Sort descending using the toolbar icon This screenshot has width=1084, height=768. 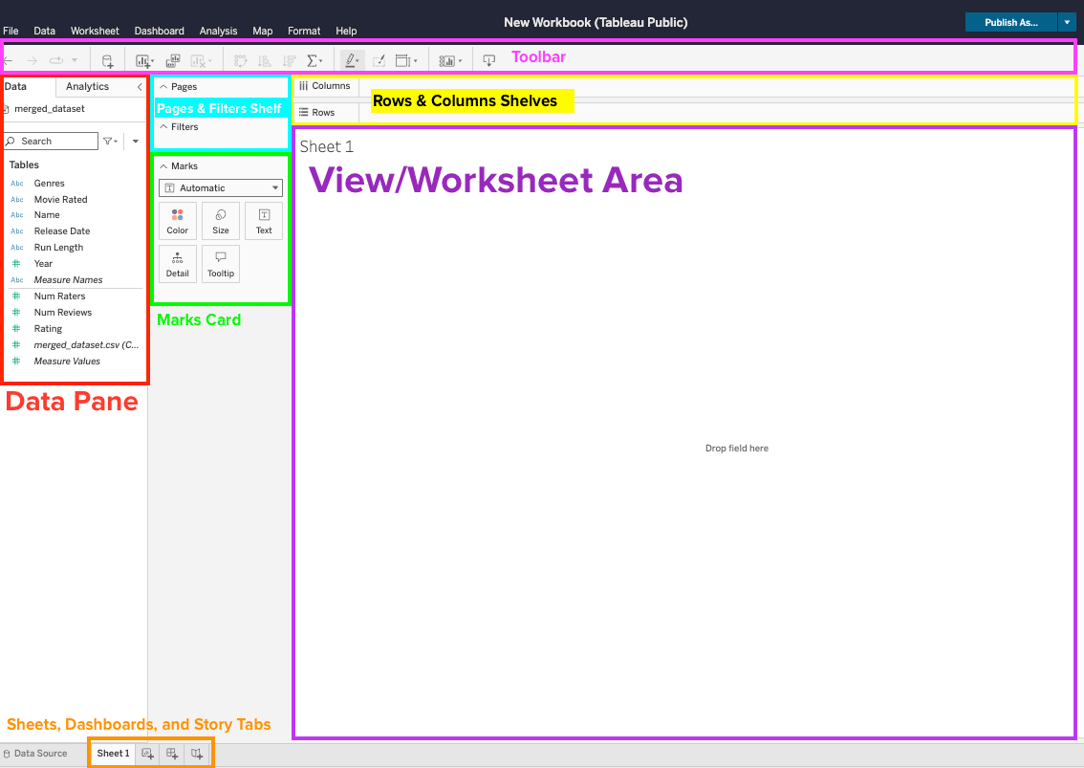(x=290, y=61)
